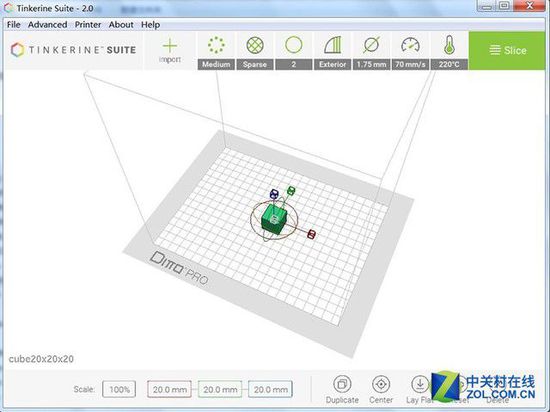Open the Printer menu
This screenshot has width=550, height=412.
(88, 25)
